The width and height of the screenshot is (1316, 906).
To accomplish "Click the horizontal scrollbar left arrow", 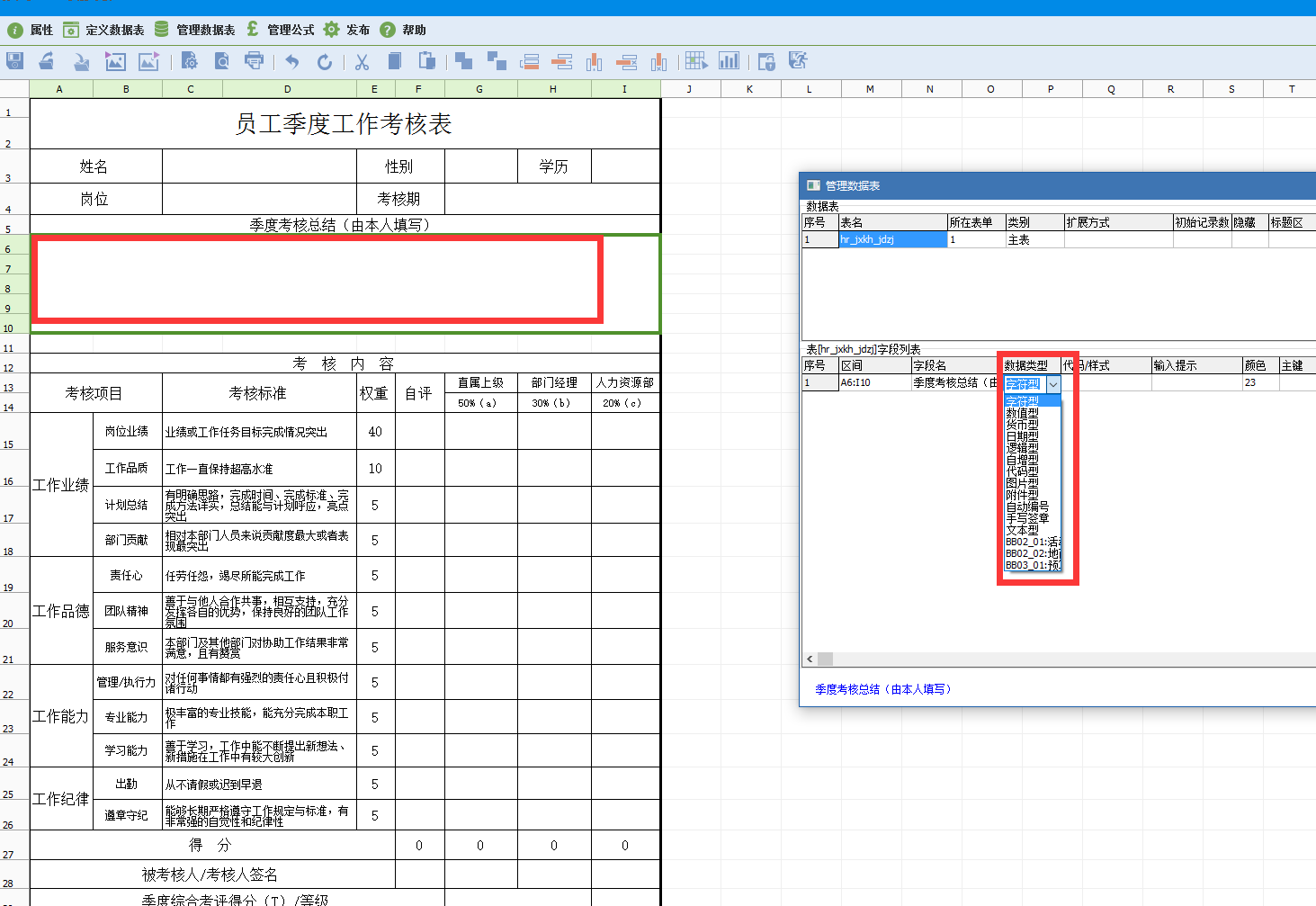I will coord(810,659).
